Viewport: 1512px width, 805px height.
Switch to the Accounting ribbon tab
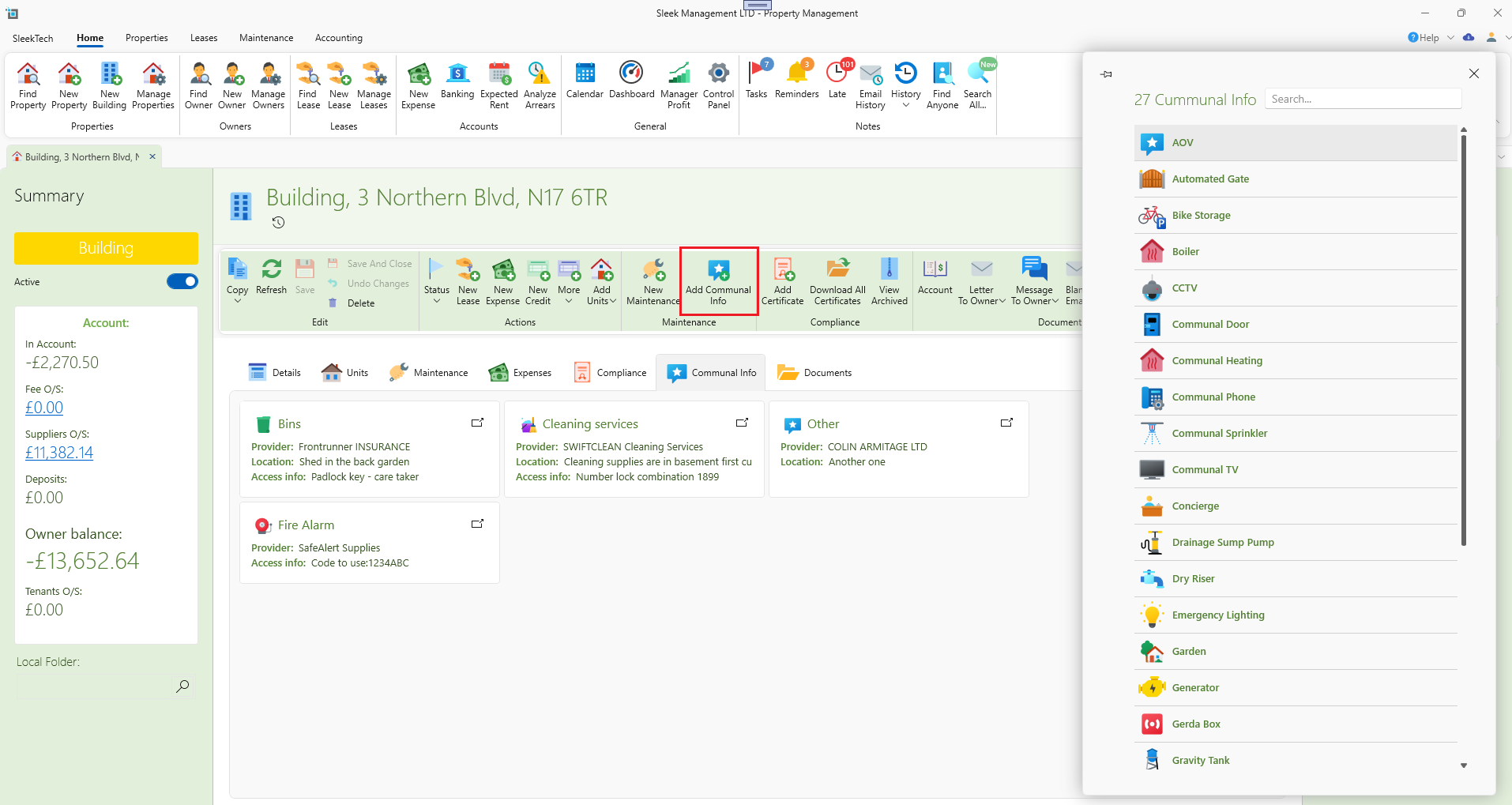pos(339,38)
